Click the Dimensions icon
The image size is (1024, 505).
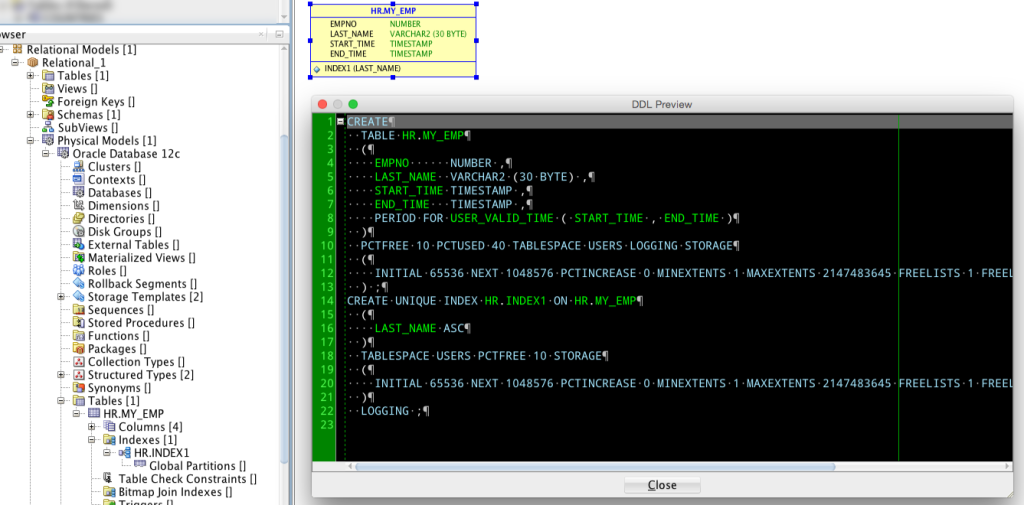pos(78,206)
